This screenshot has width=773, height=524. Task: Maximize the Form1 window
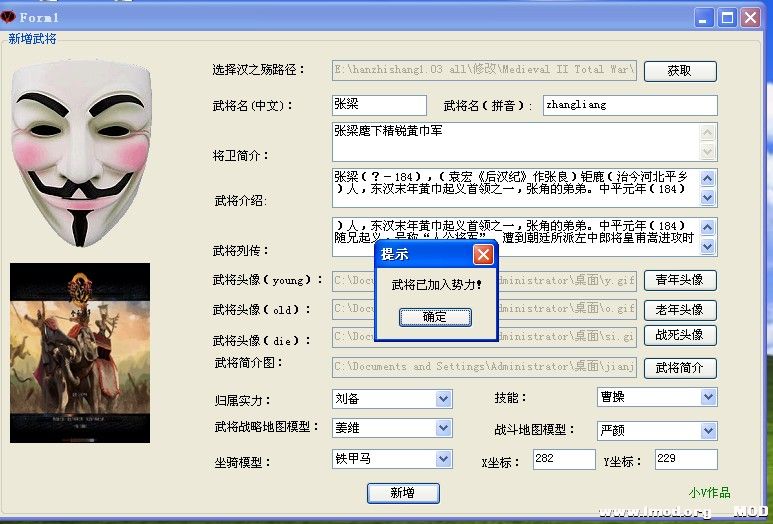point(728,18)
